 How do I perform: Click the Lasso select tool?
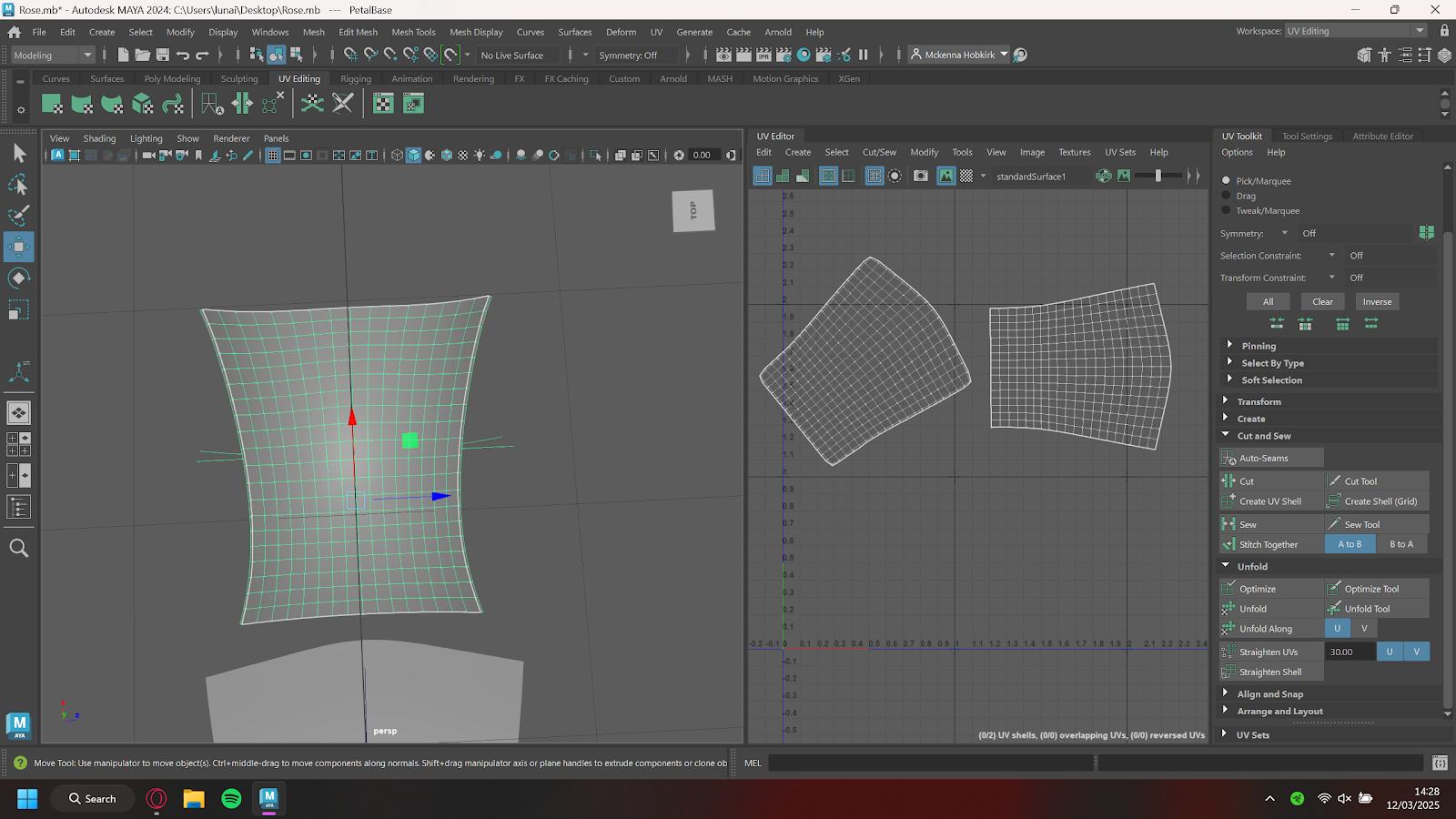[x=18, y=185]
